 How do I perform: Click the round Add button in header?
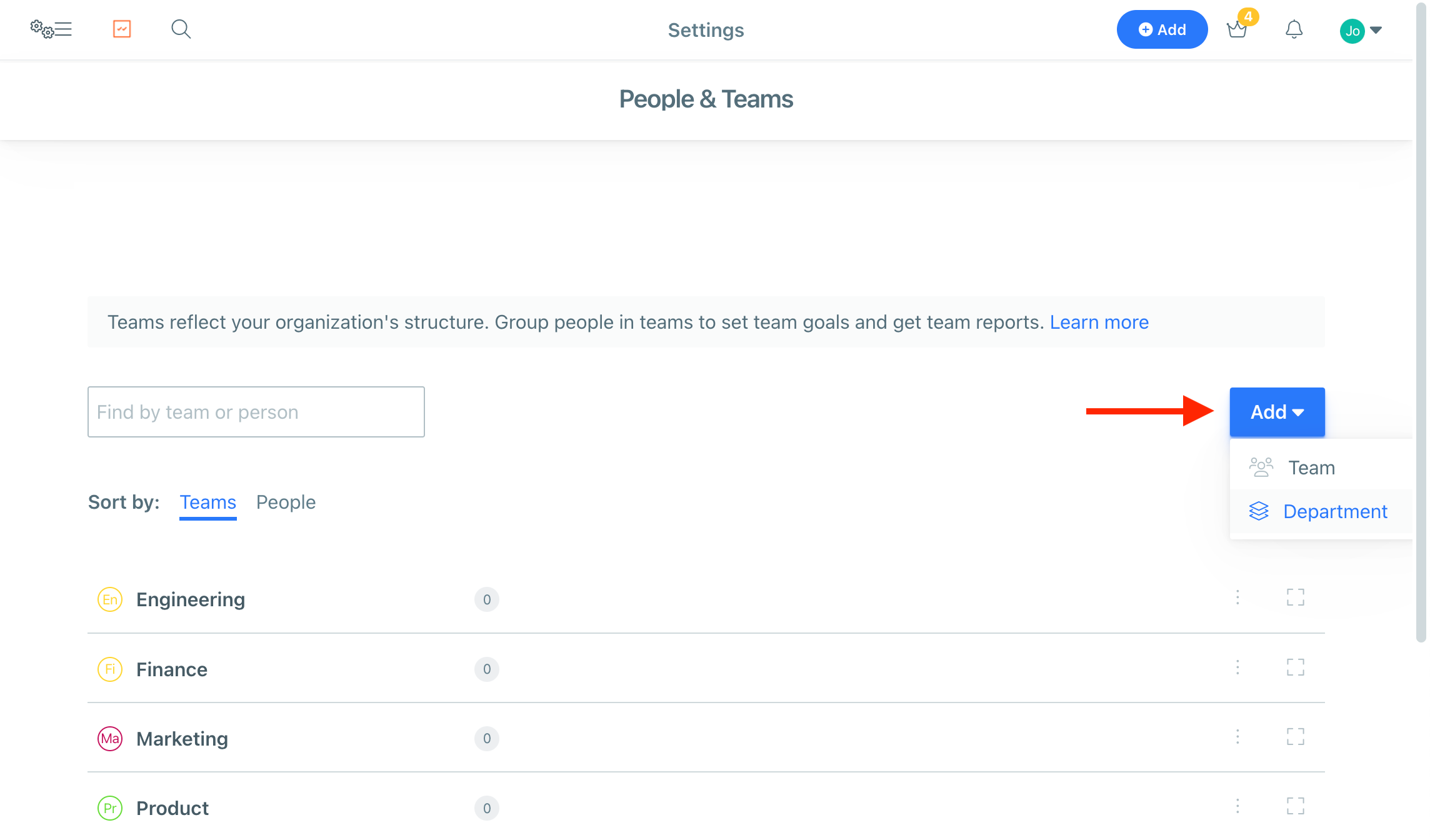click(1162, 29)
